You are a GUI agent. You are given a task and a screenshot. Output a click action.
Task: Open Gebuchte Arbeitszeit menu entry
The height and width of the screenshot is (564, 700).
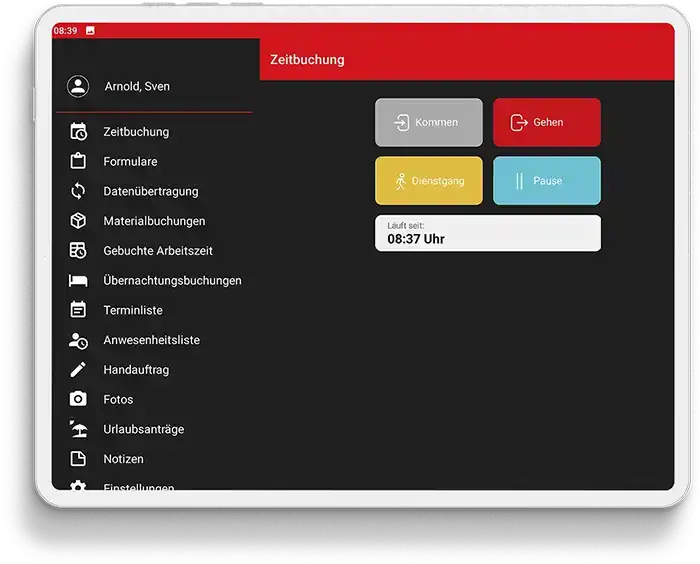pyautogui.click(x=157, y=251)
